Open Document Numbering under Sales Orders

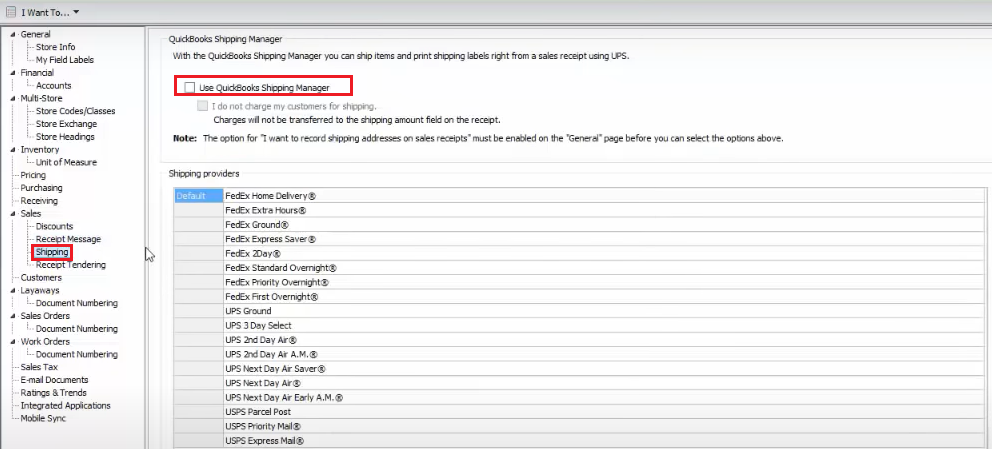[77, 329]
